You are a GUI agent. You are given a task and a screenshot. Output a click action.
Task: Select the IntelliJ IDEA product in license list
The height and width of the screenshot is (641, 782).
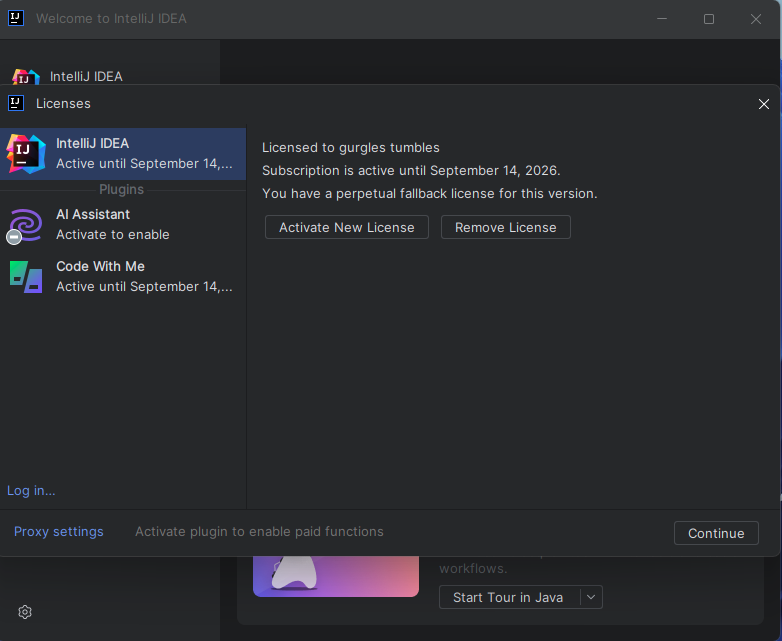coord(122,153)
